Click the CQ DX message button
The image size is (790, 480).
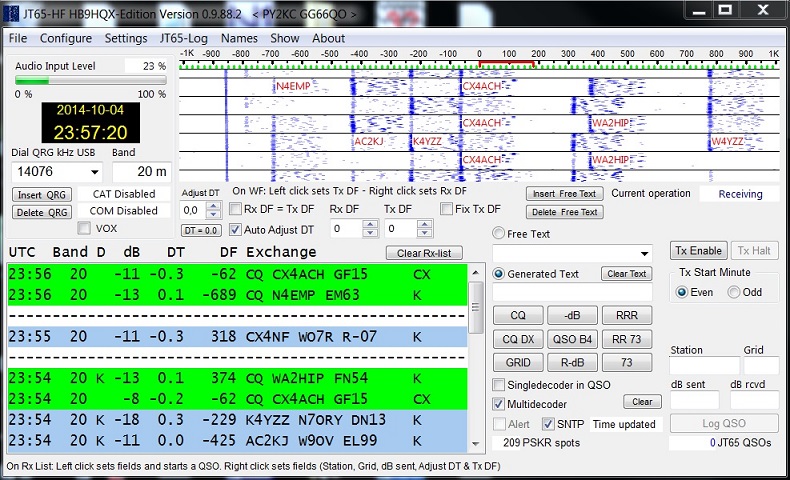pos(518,339)
